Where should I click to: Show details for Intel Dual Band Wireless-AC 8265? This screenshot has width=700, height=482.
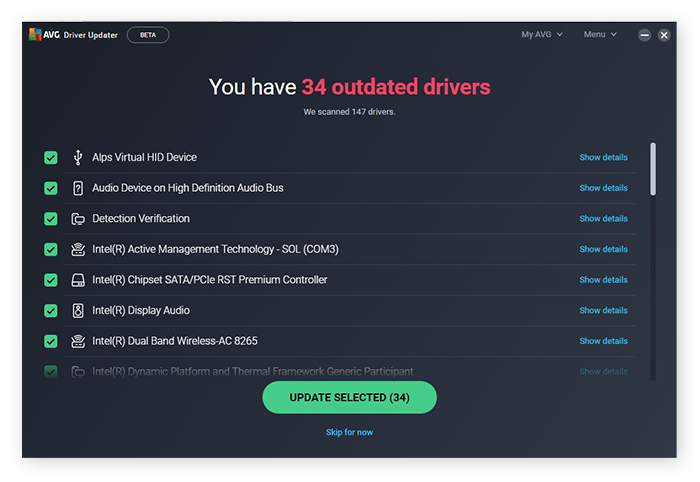point(603,342)
